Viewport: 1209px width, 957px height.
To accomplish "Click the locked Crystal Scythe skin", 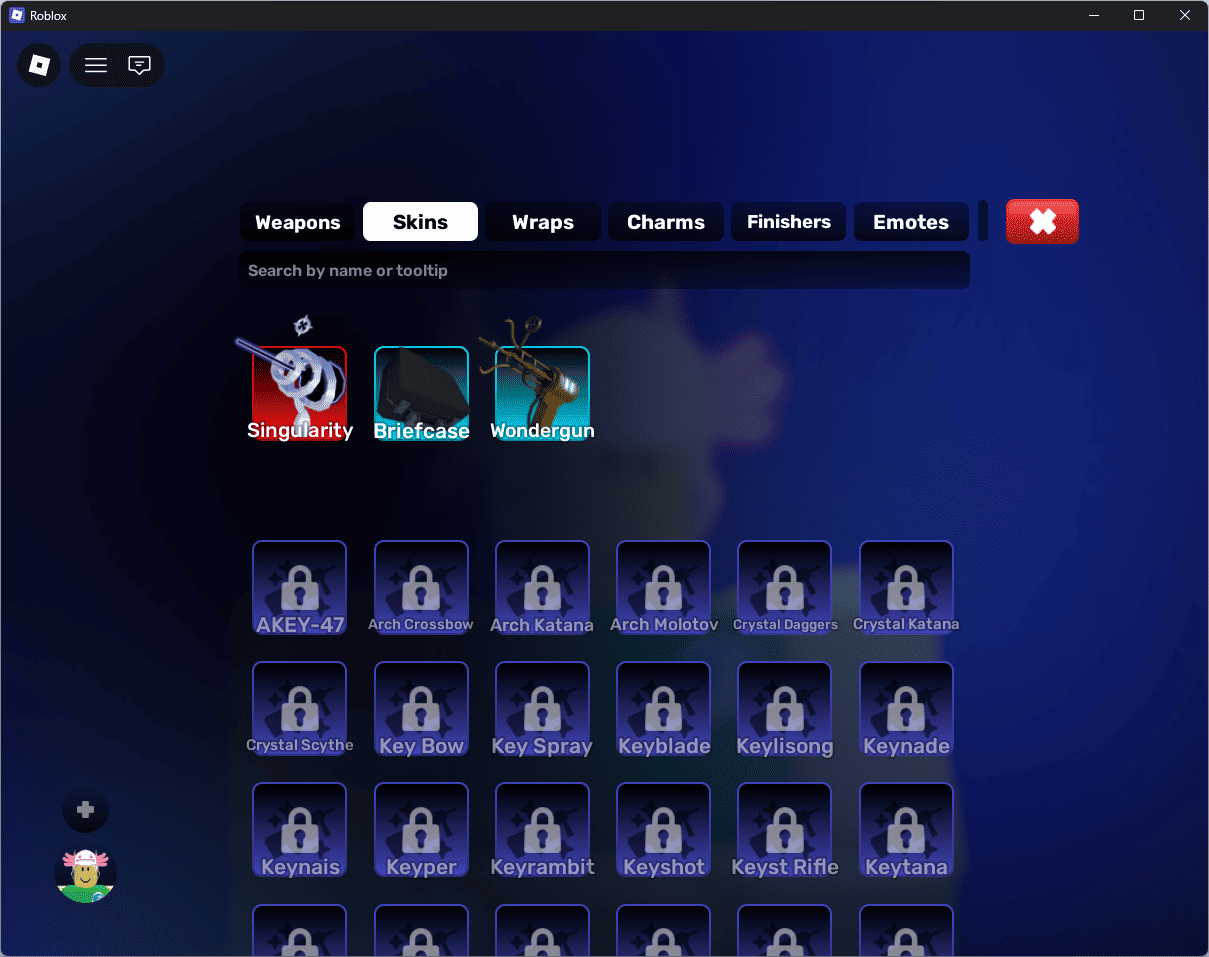I will [x=300, y=709].
